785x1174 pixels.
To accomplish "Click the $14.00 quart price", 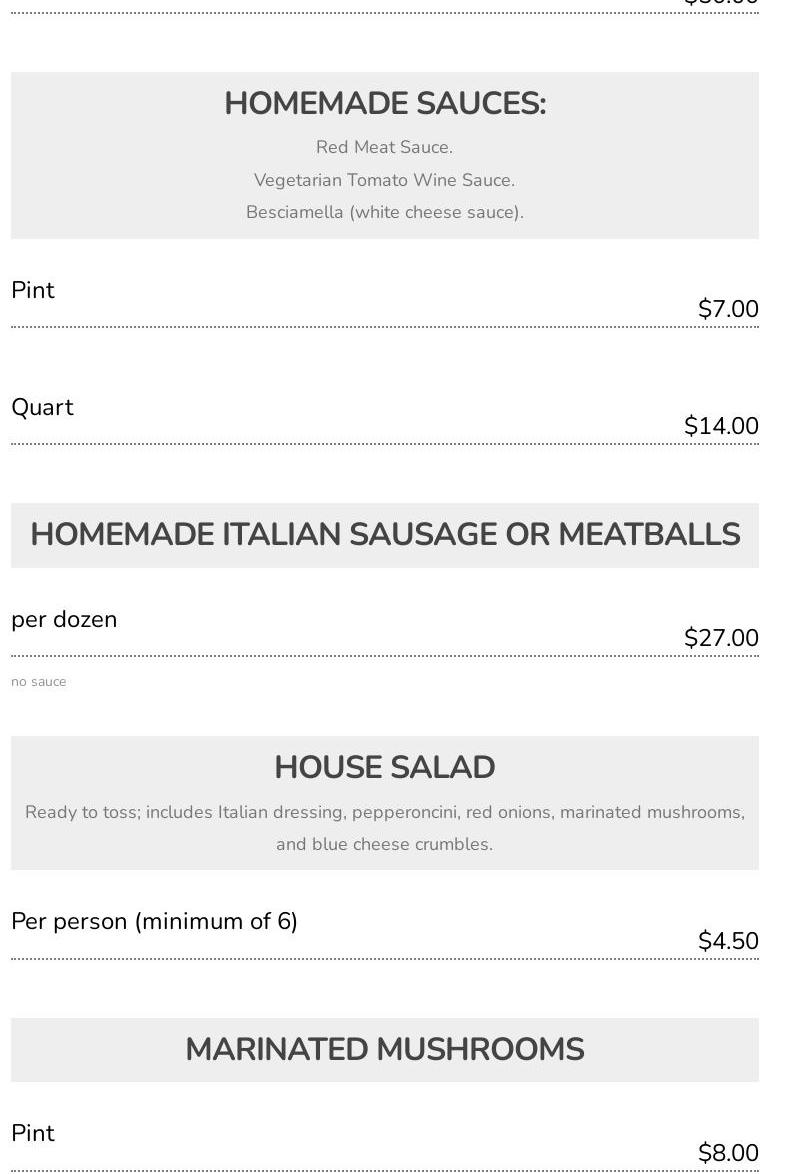I will (721, 426).
